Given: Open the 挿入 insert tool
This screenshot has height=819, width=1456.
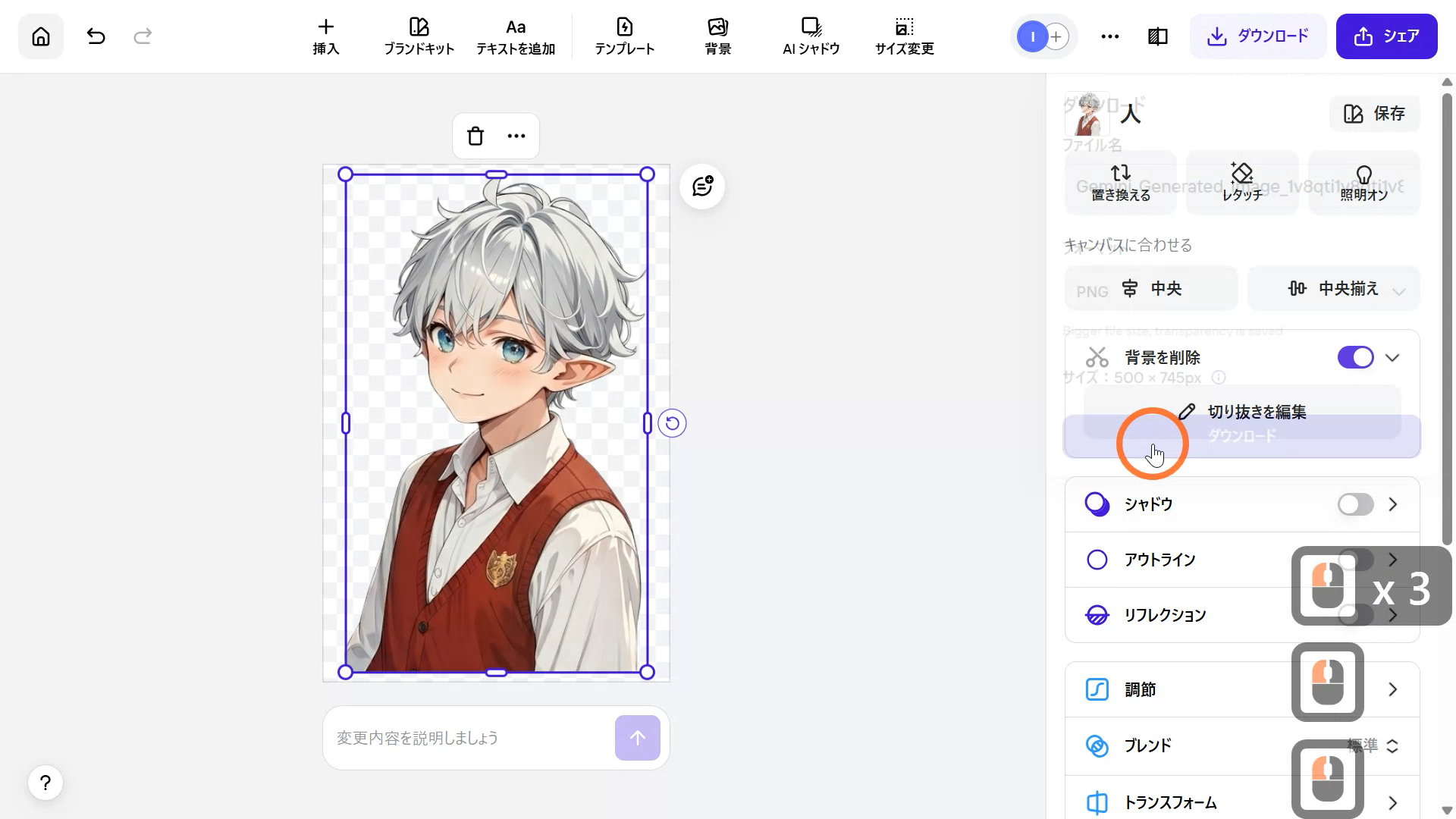Looking at the screenshot, I should click(x=326, y=36).
